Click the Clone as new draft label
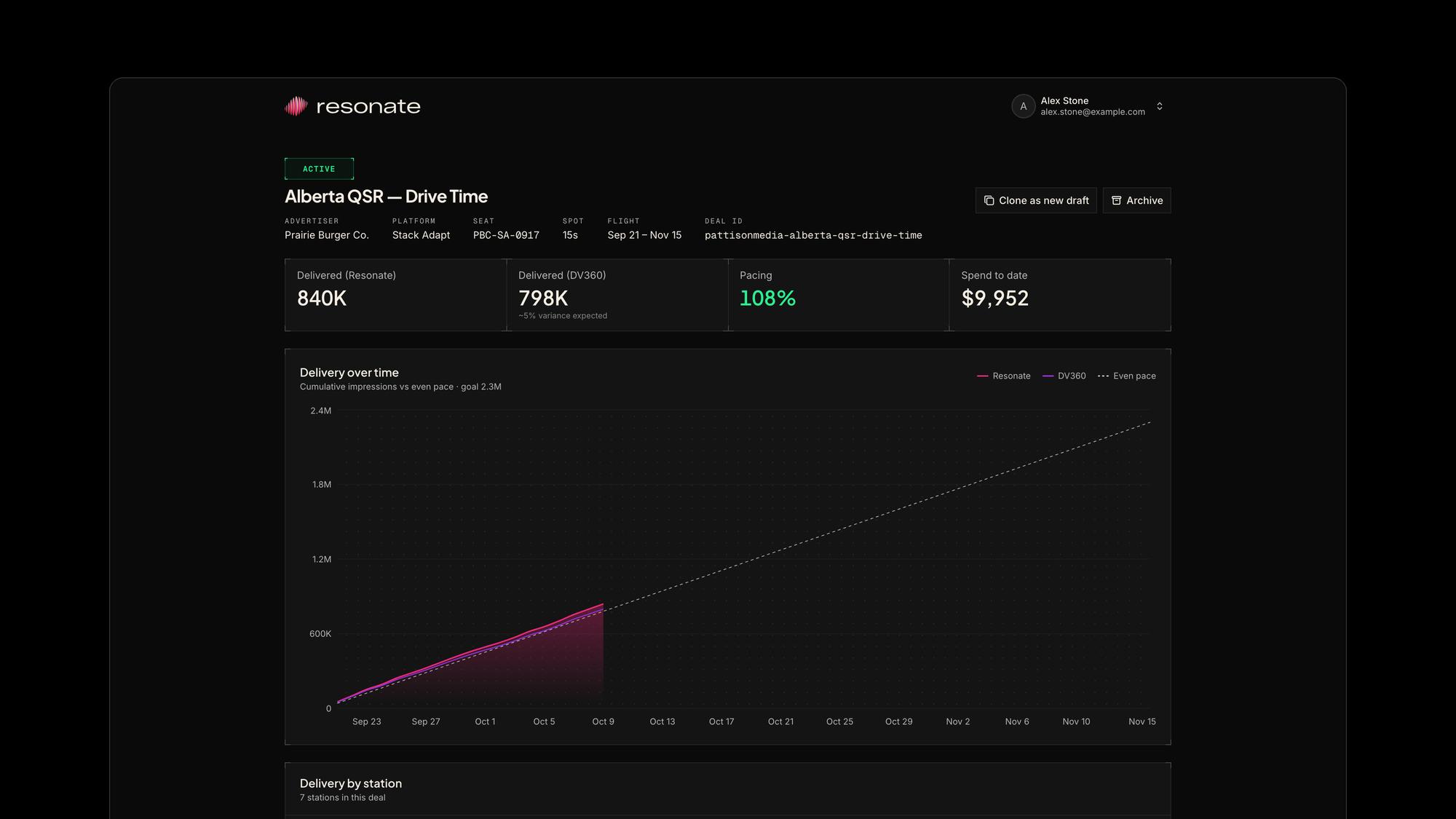The image size is (1456, 819). 1044,200
